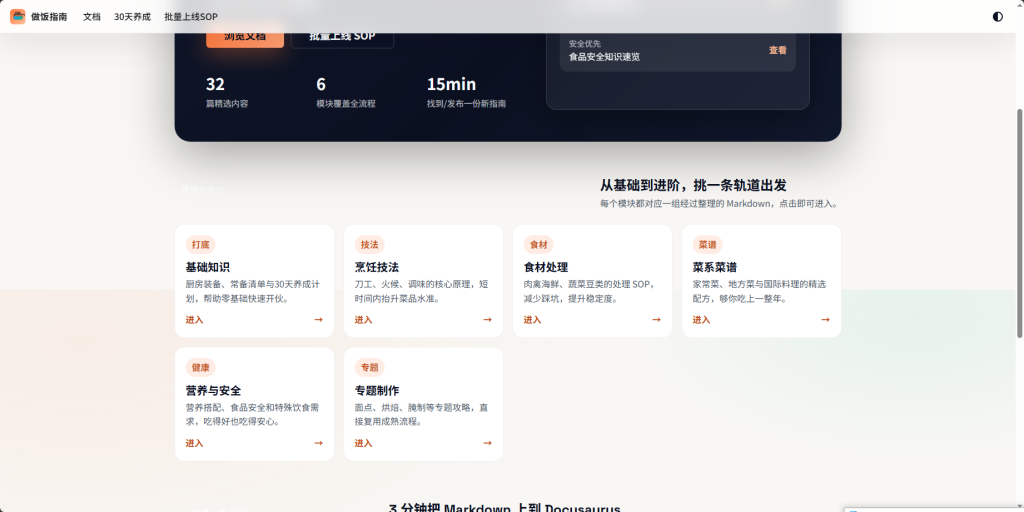Open the 30天养成 navbar item
The image size is (1024, 512).
point(132,17)
